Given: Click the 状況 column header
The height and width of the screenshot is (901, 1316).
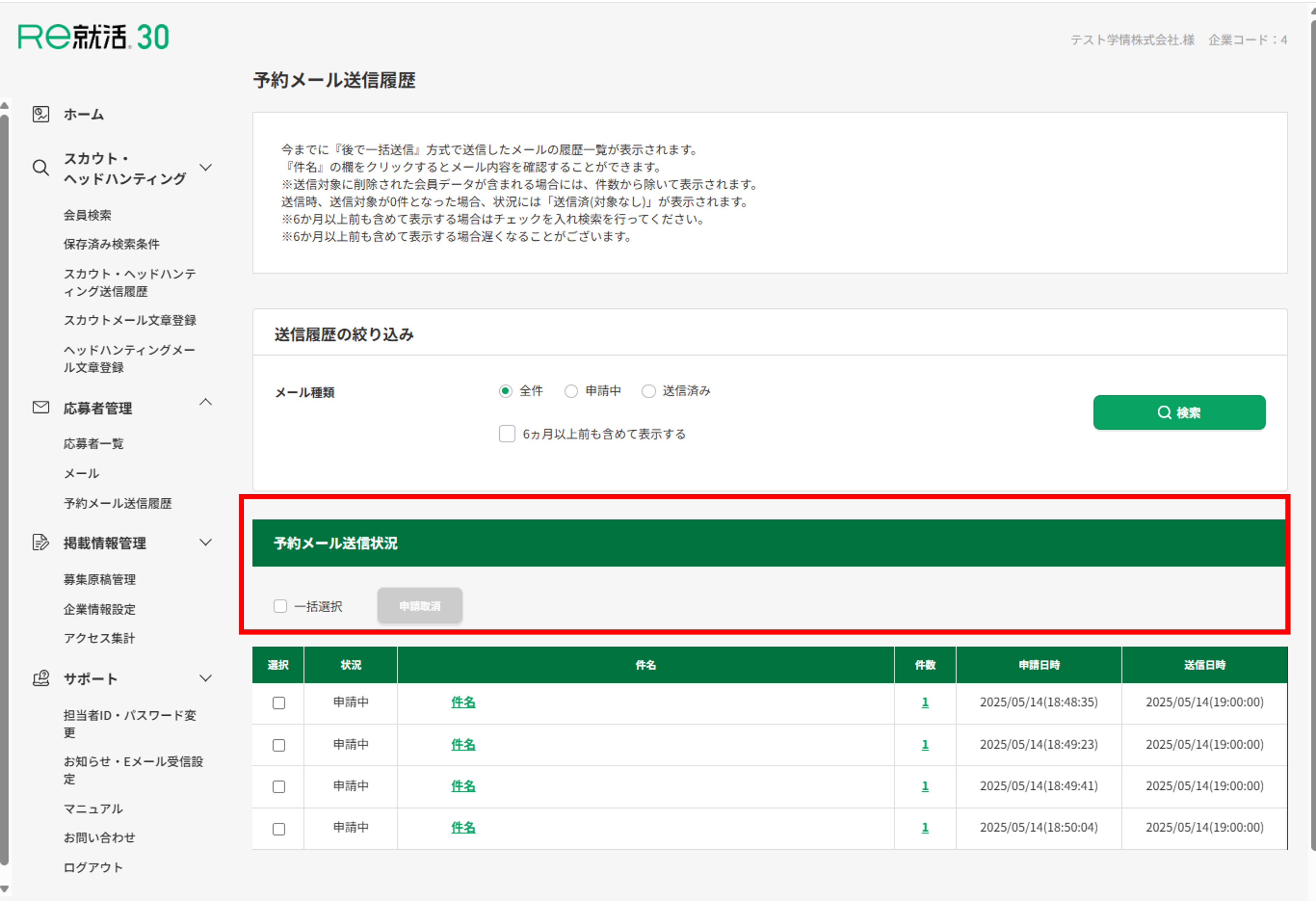Looking at the screenshot, I should pyautogui.click(x=350, y=665).
